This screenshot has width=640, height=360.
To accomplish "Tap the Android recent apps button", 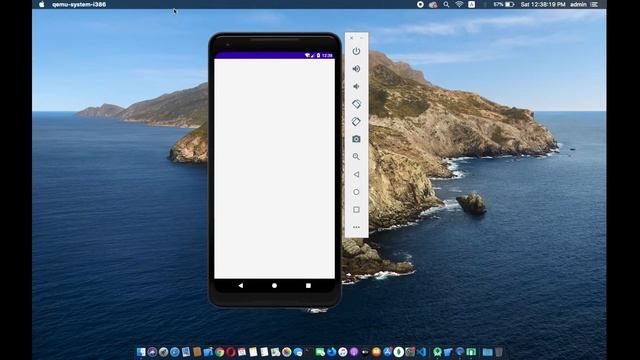I will pyautogui.click(x=308, y=286).
